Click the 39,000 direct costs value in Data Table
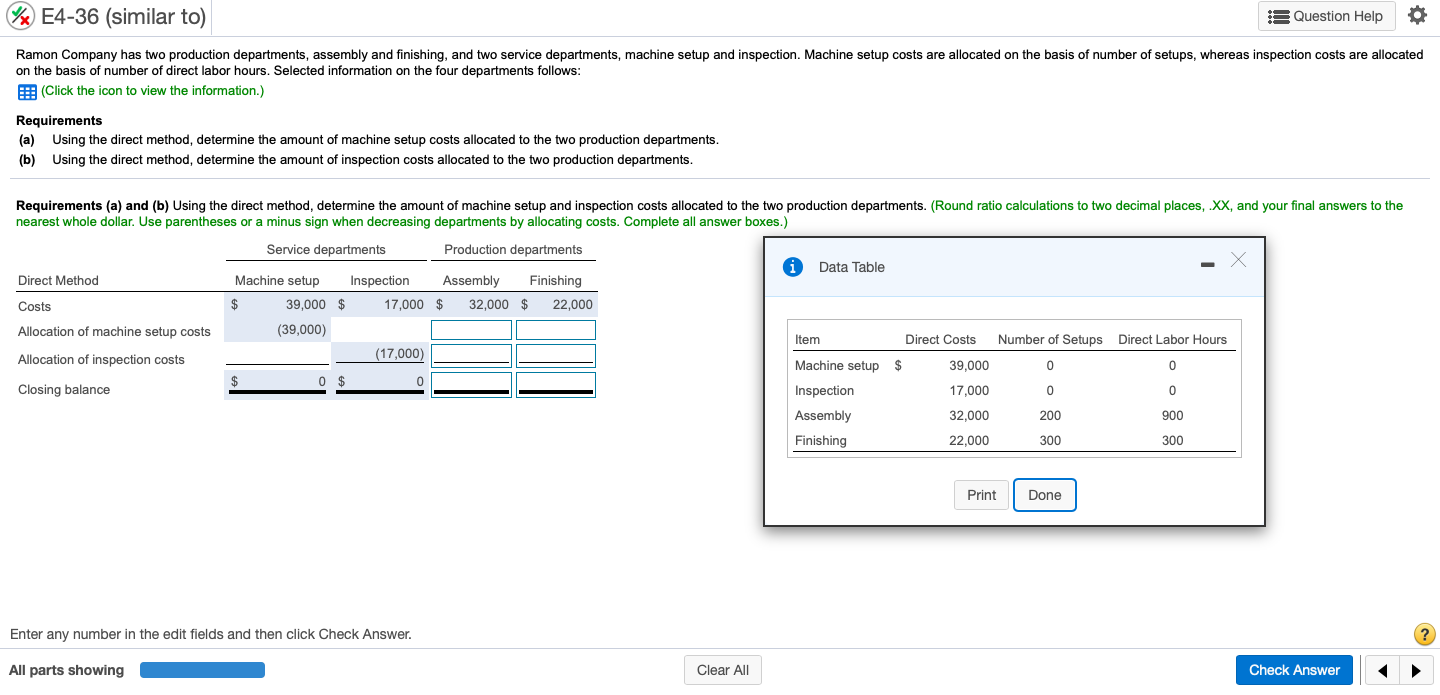The width and height of the screenshot is (1440, 695). pos(969,365)
